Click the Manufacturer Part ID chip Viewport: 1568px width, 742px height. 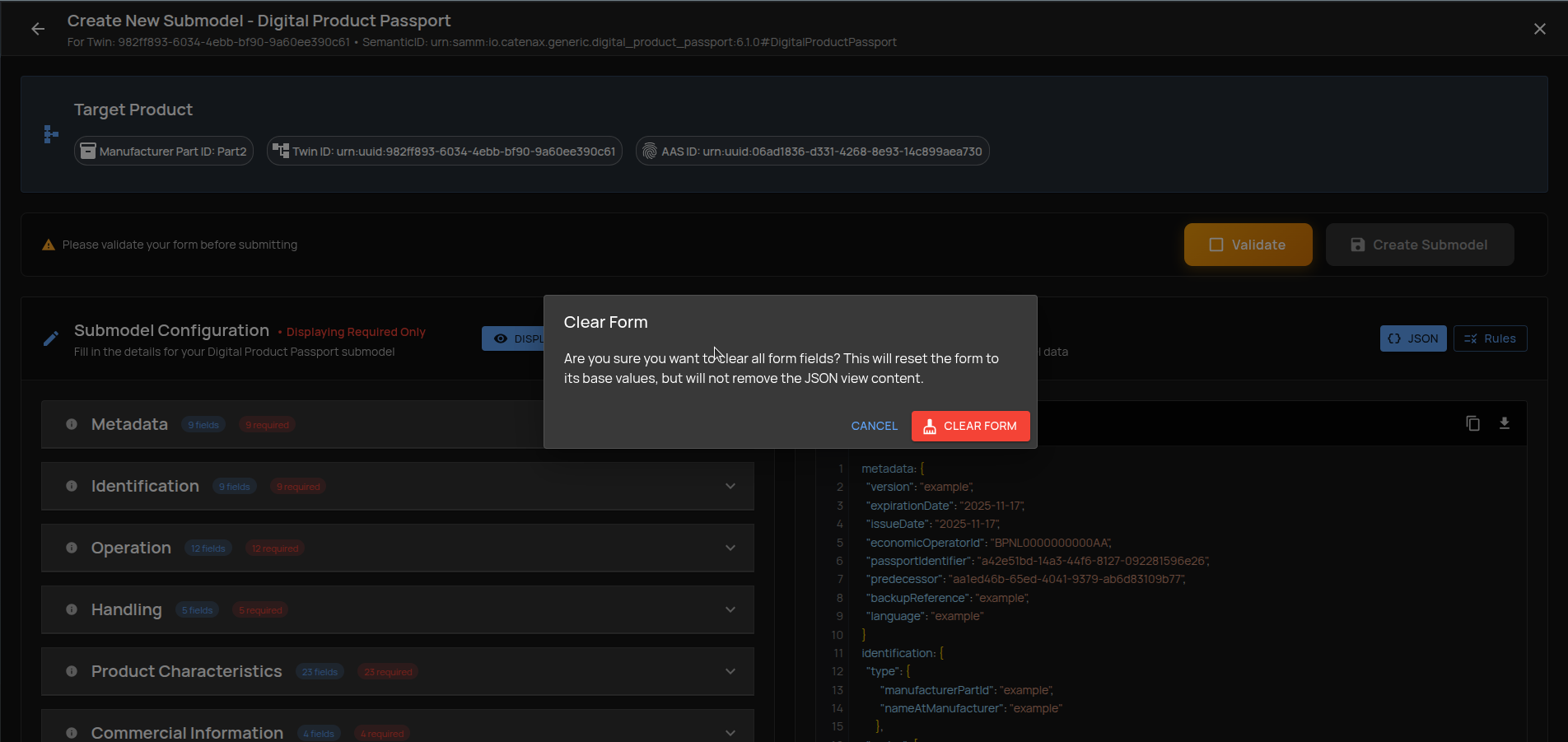click(x=164, y=152)
